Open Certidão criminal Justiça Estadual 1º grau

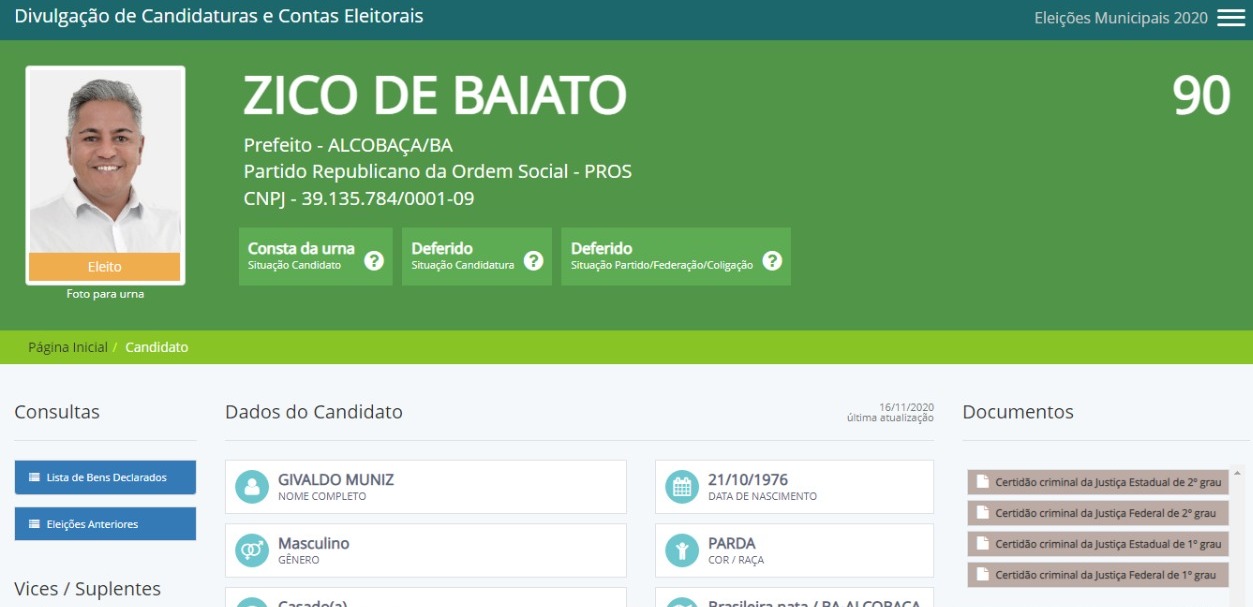pos(1097,544)
